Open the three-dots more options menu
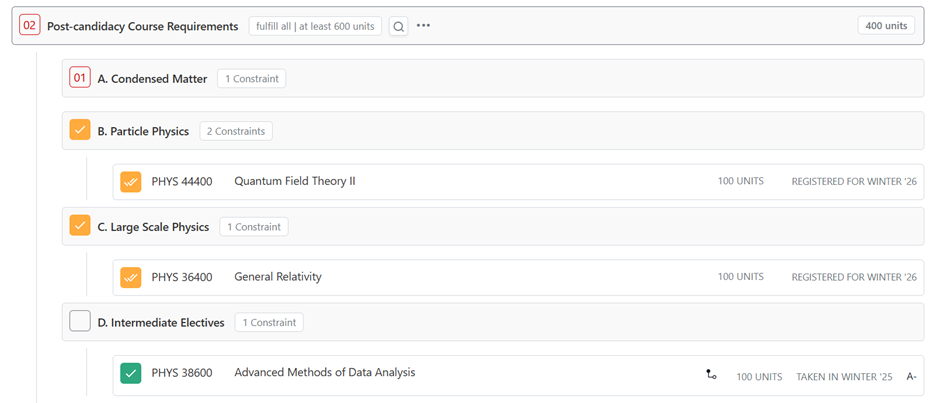 423,26
